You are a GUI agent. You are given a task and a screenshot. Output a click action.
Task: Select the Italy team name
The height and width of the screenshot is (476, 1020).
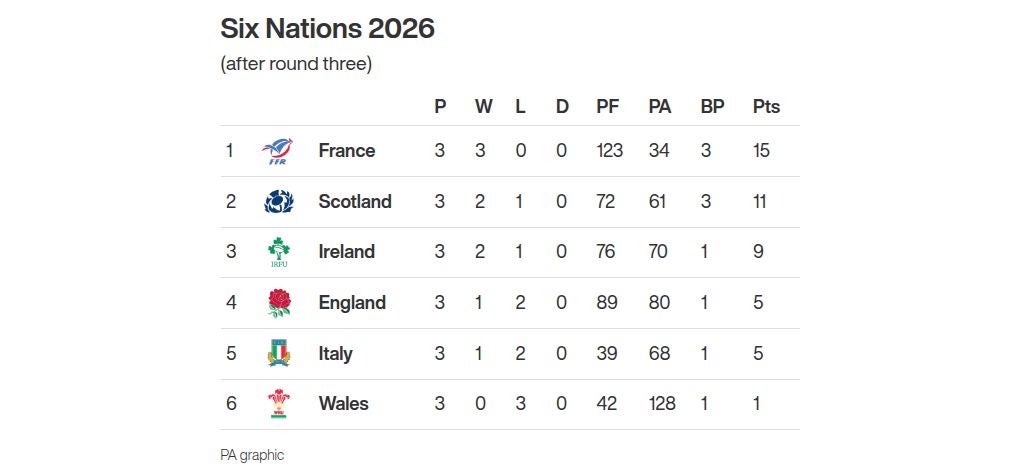pyautogui.click(x=335, y=354)
